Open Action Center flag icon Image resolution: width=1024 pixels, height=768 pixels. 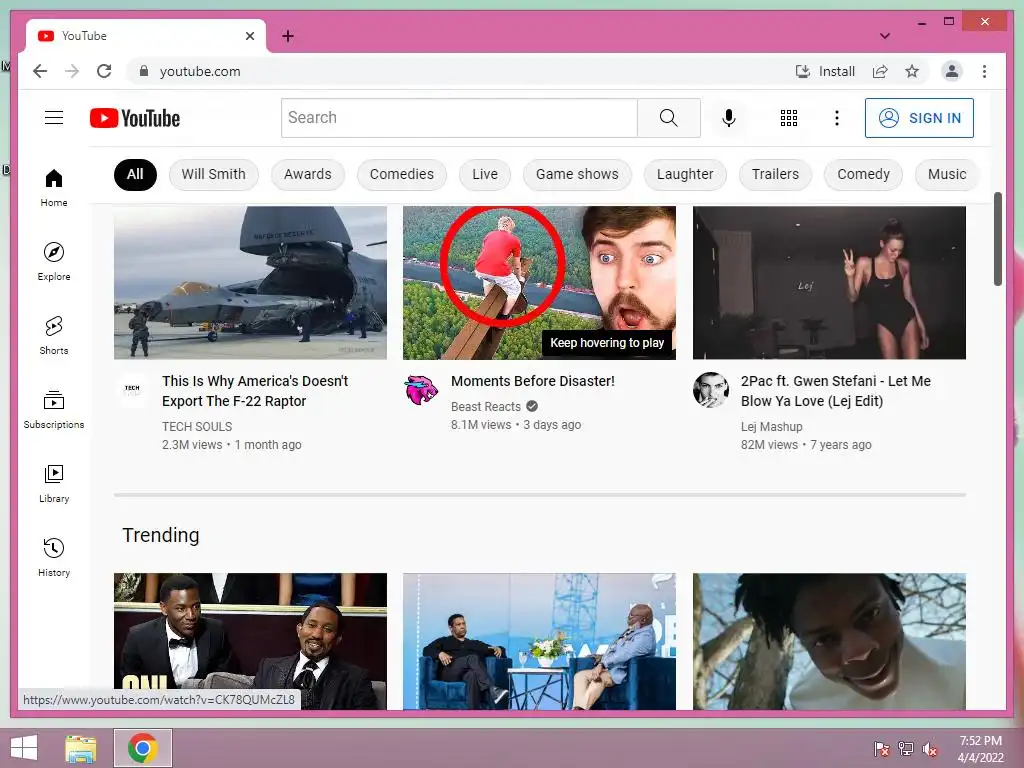[x=882, y=748]
